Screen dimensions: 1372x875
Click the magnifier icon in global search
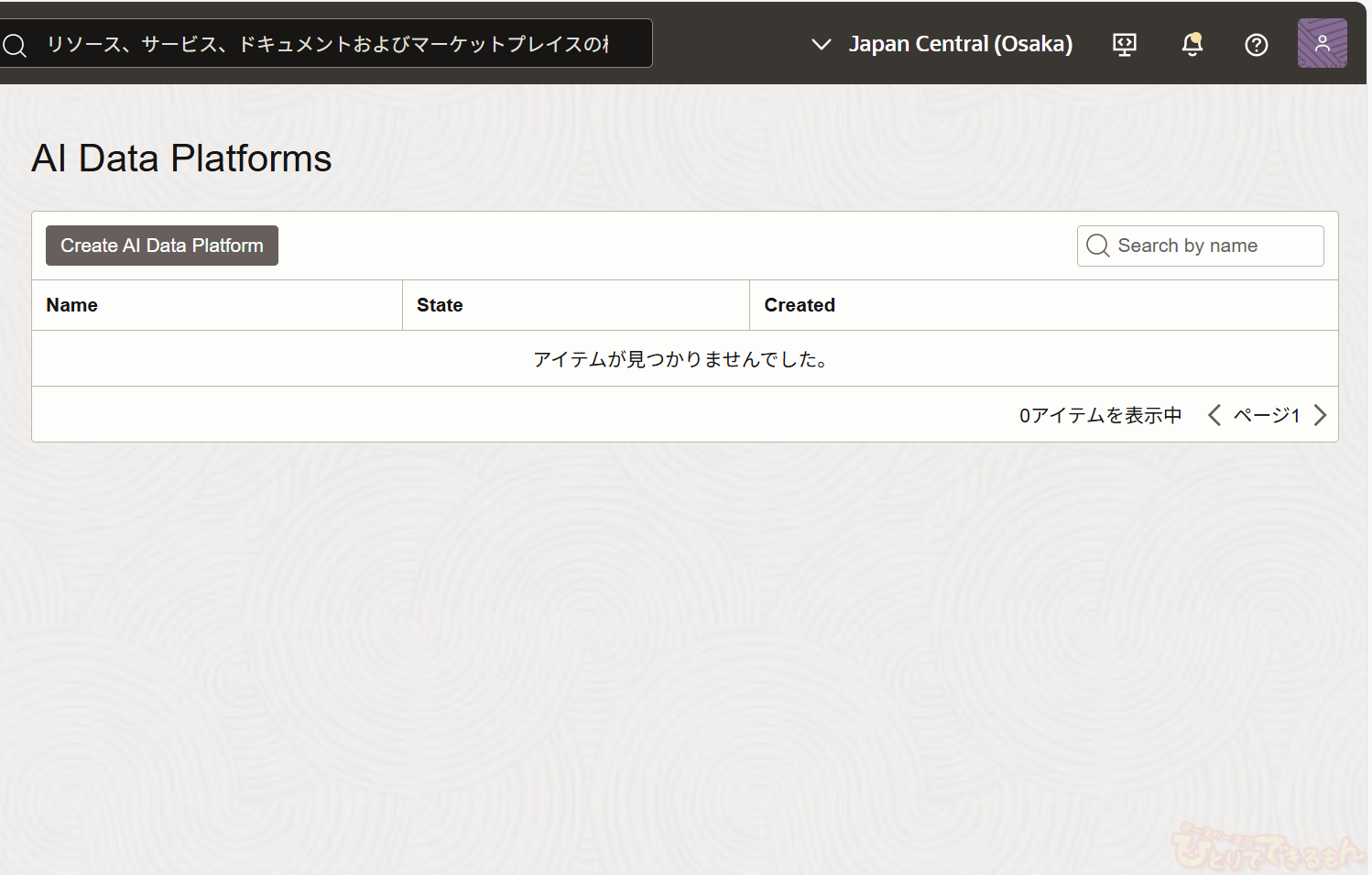[15, 44]
